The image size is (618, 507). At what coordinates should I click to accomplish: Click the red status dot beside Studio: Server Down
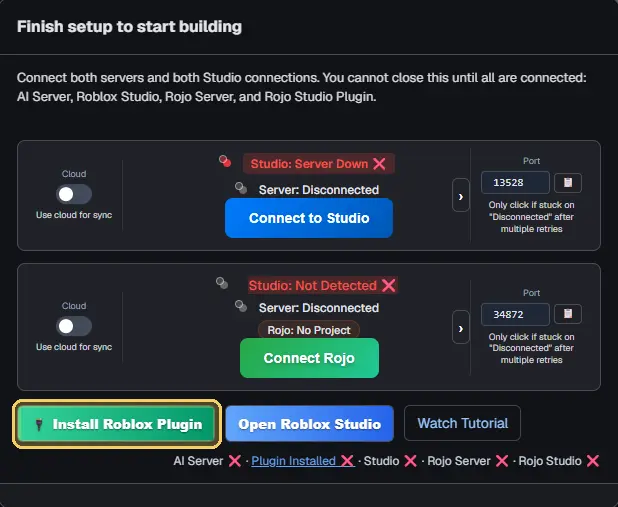(225, 161)
